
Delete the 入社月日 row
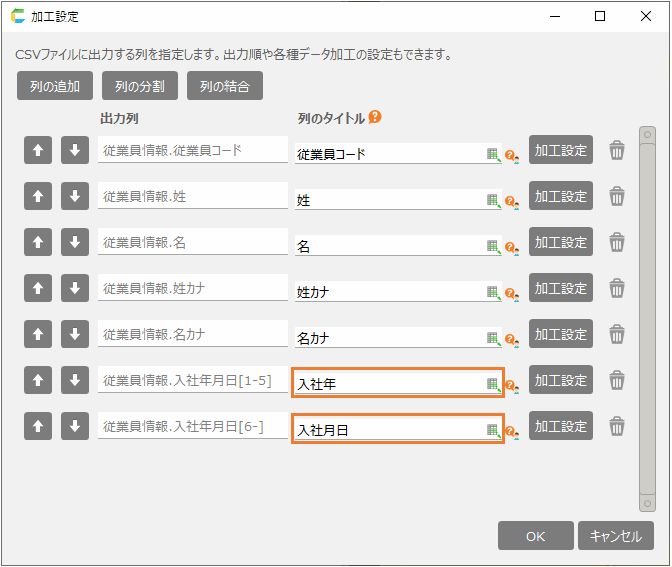click(617, 426)
